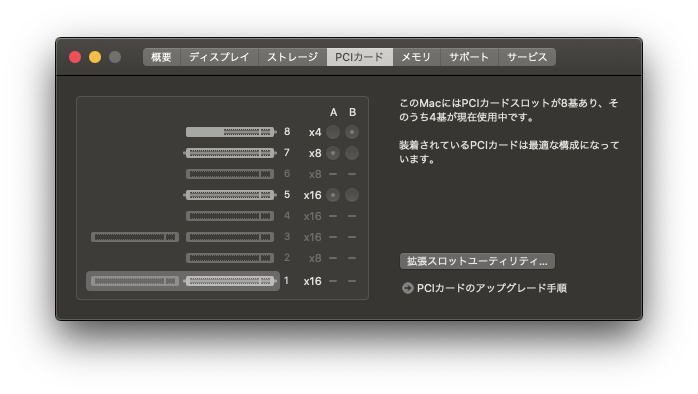The width and height of the screenshot is (698, 394).
Task: Click arrow icon beside upgrade instructions link
Action: pos(407,288)
